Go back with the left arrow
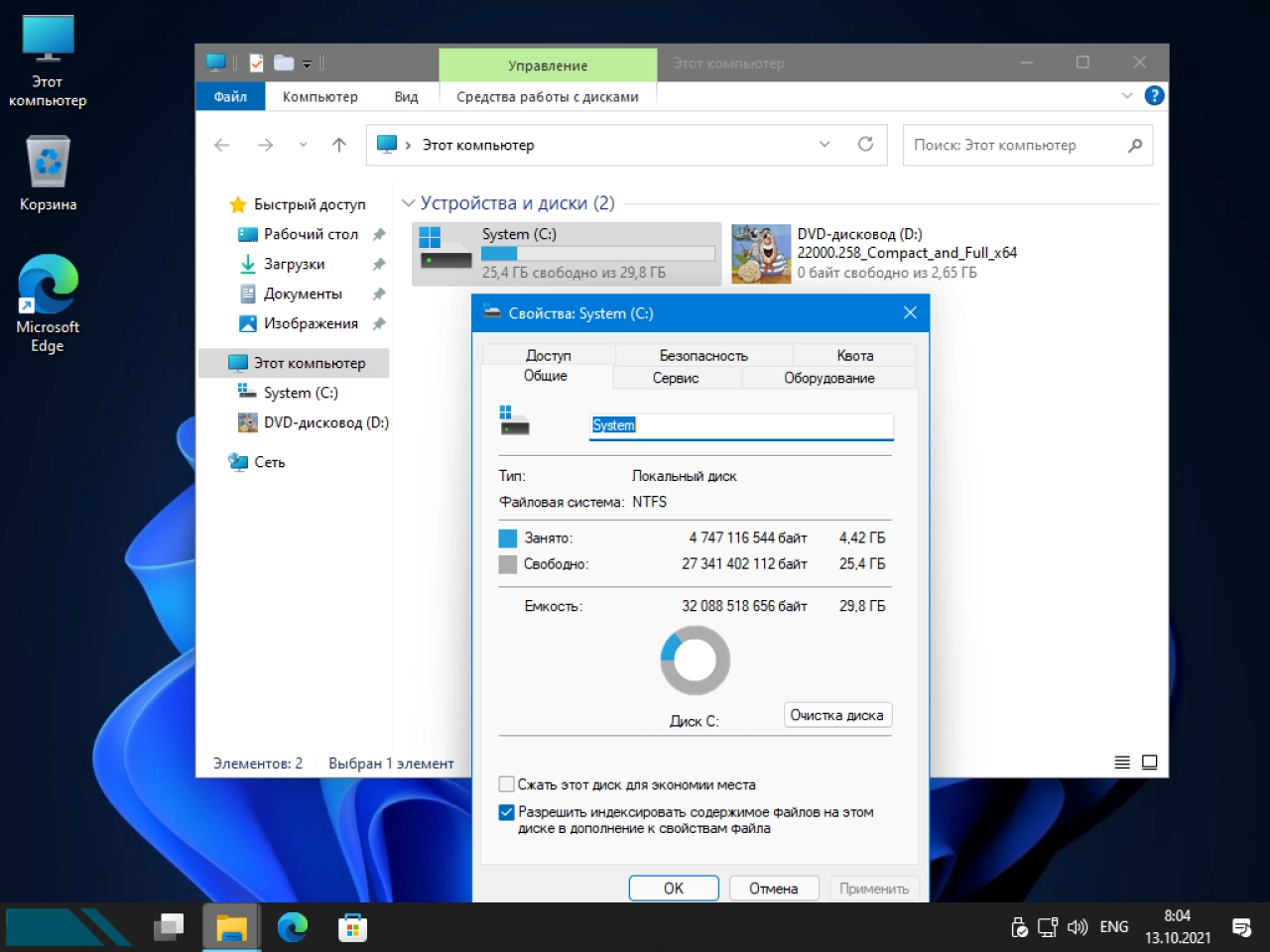1270x952 pixels. pyautogui.click(x=222, y=145)
